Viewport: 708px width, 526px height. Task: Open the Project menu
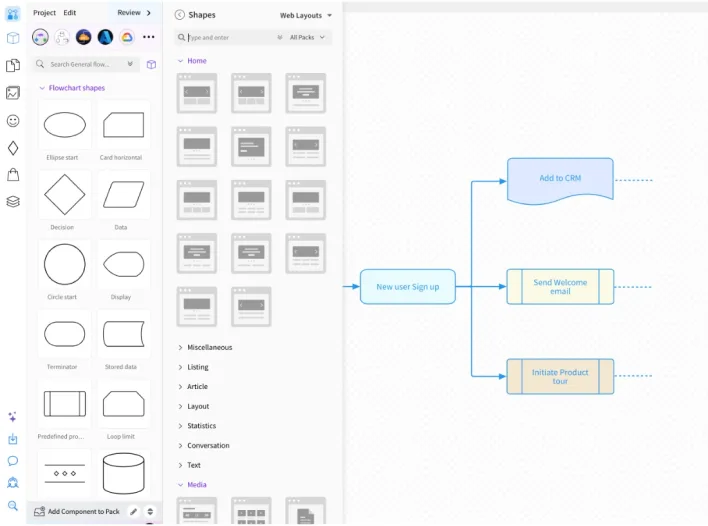(x=44, y=13)
